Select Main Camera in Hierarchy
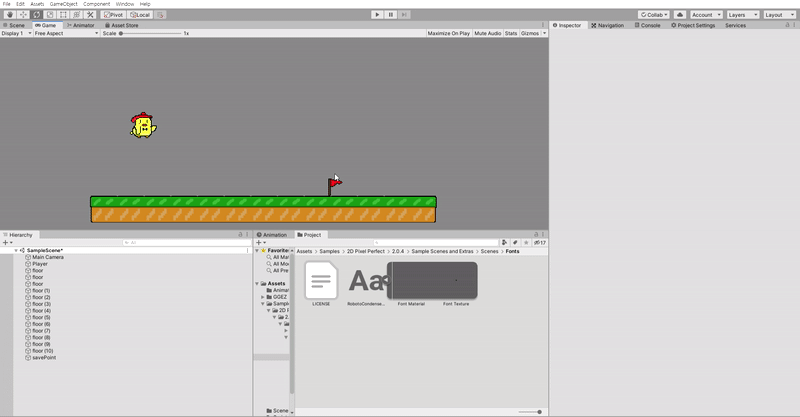The width and height of the screenshot is (800, 417). 47,257
